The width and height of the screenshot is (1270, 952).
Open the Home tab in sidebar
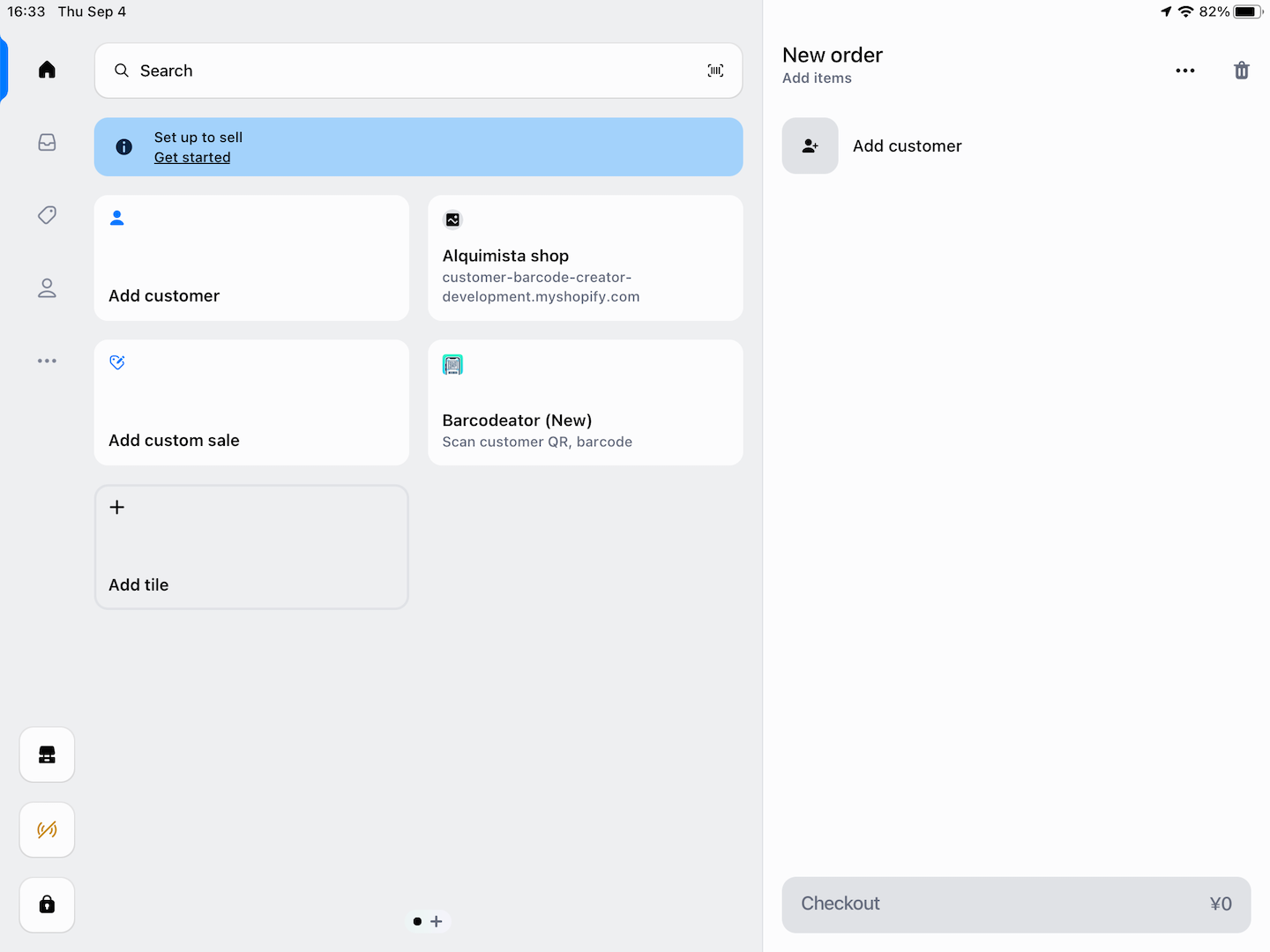click(48, 70)
